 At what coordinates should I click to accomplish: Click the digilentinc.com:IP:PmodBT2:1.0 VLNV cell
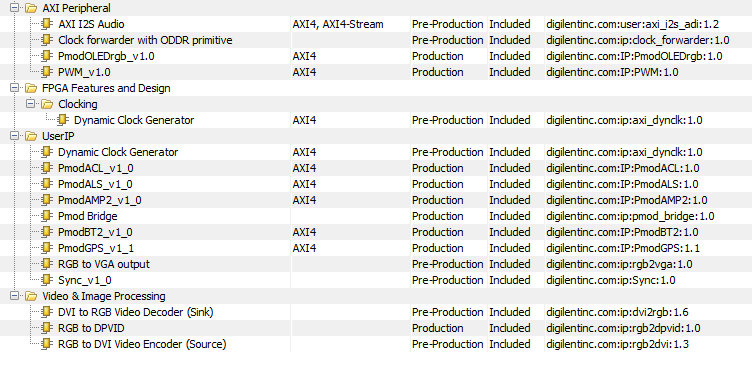[623, 232]
